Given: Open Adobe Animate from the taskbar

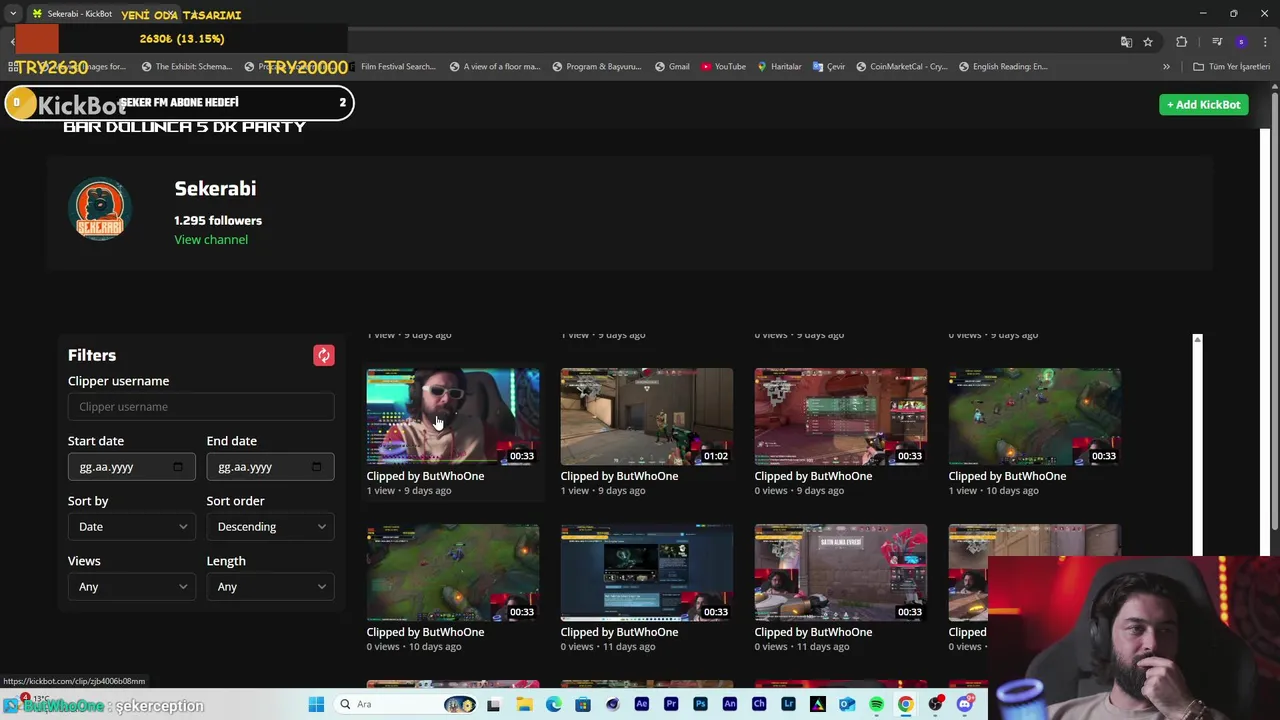Looking at the screenshot, I should [x=730, y=704].
